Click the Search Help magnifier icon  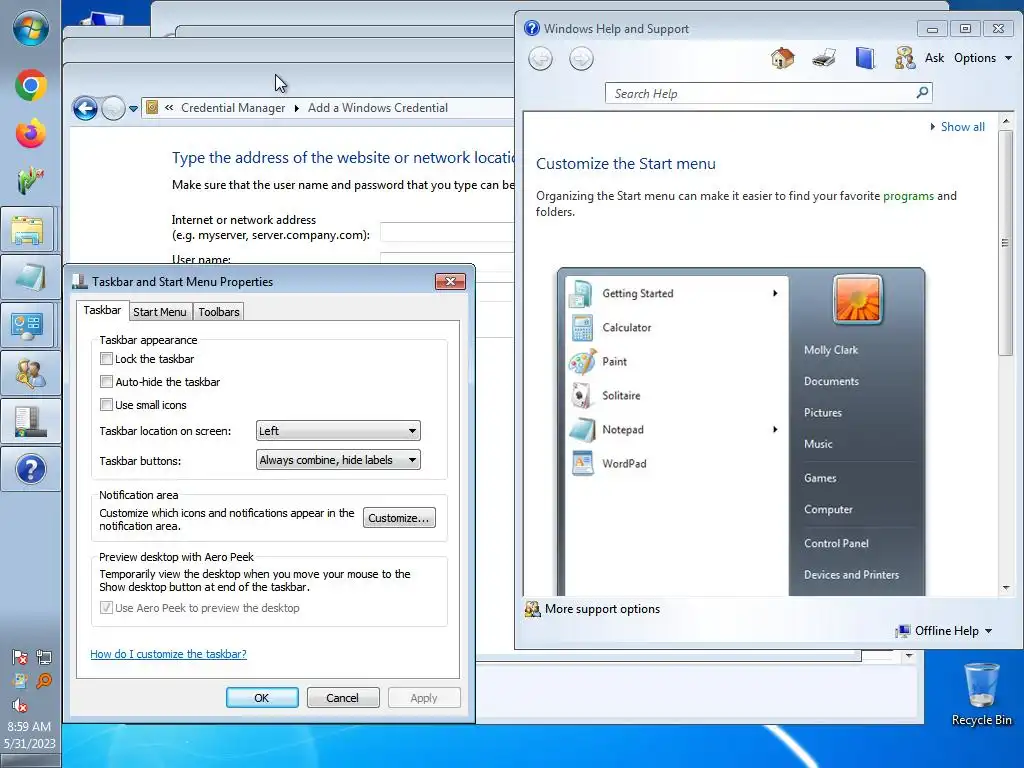[922, 93]
